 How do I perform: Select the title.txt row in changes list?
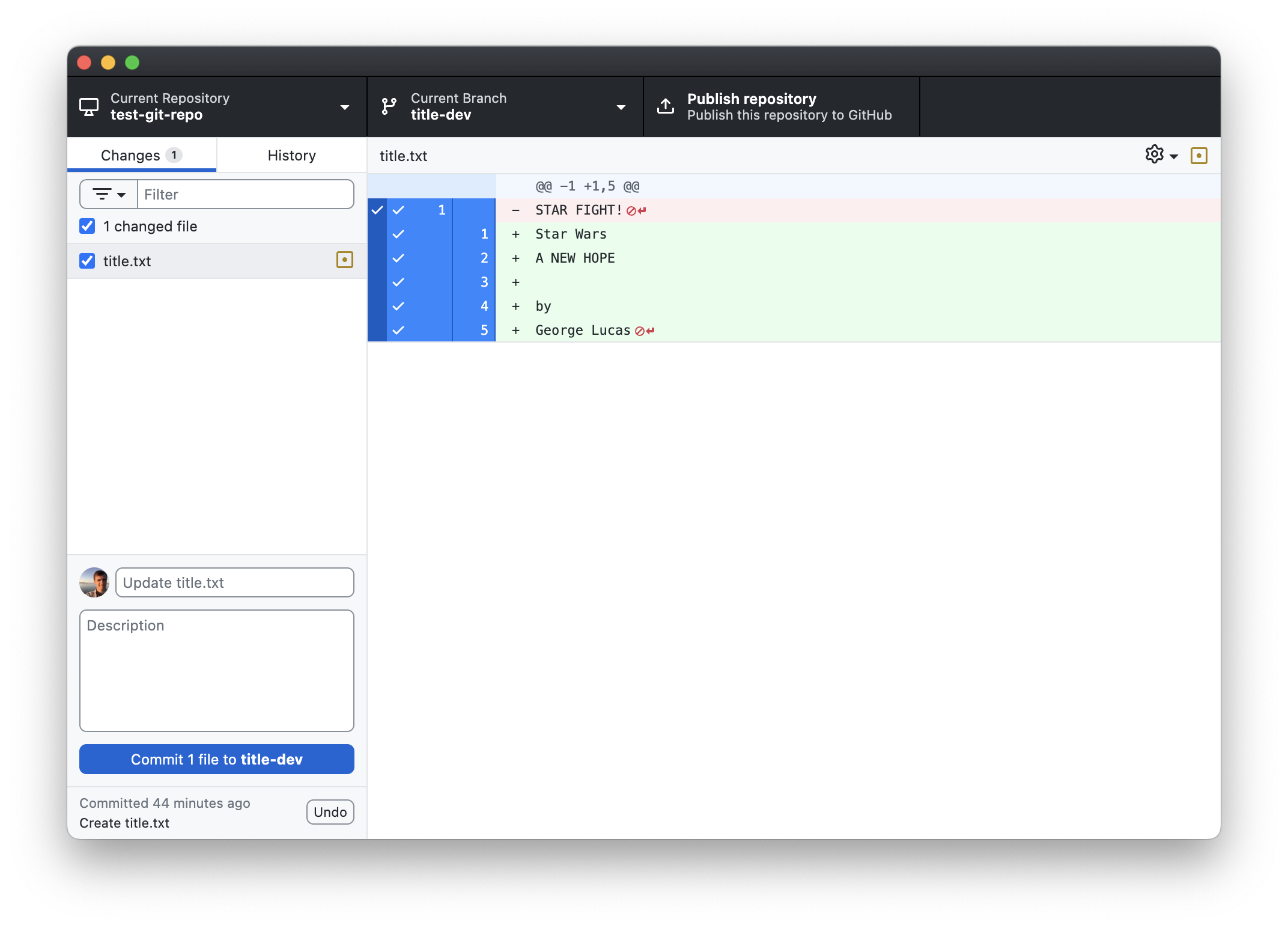click(217, 261)
